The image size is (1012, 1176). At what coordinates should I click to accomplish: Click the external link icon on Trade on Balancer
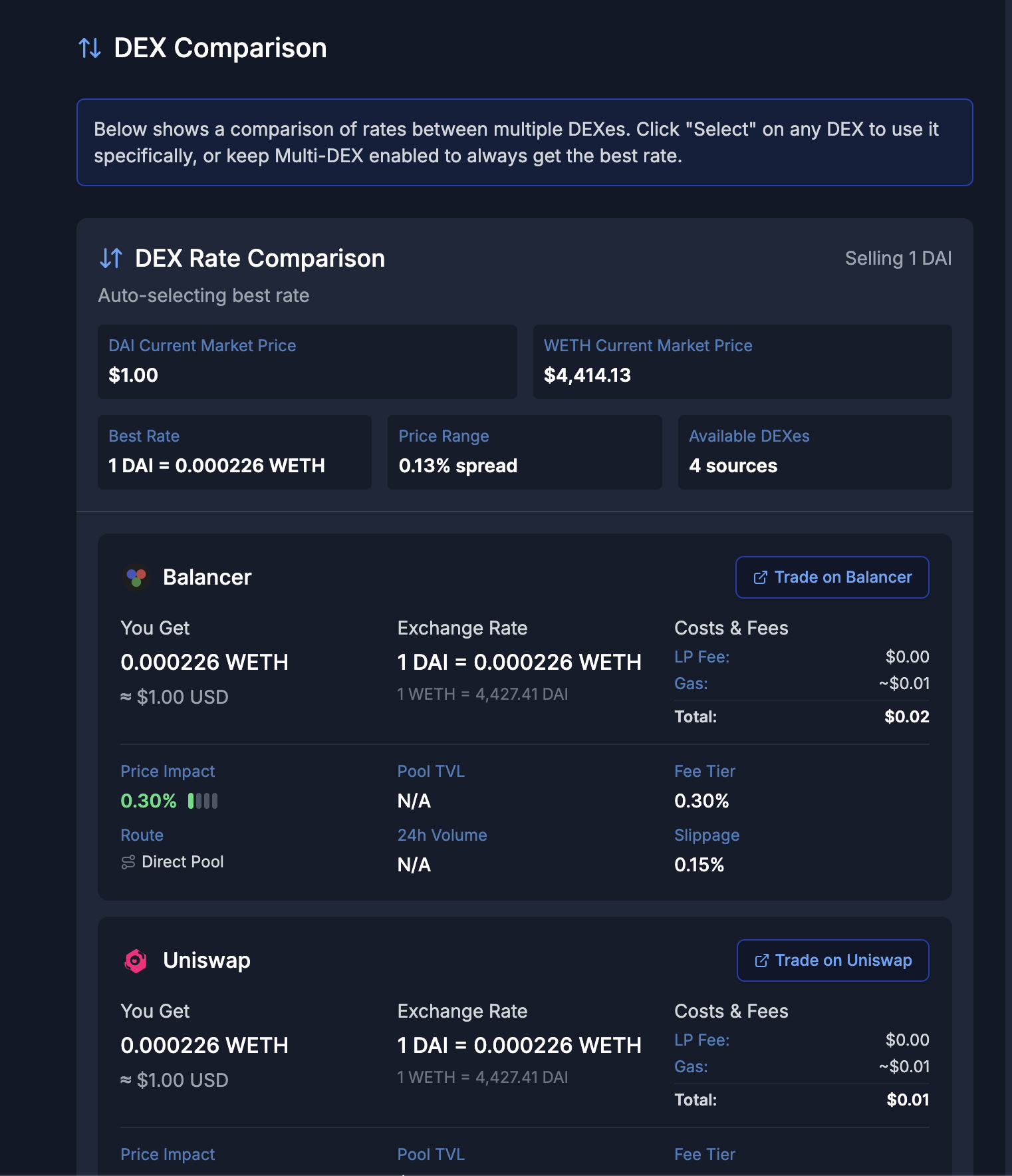click(760, 577)
